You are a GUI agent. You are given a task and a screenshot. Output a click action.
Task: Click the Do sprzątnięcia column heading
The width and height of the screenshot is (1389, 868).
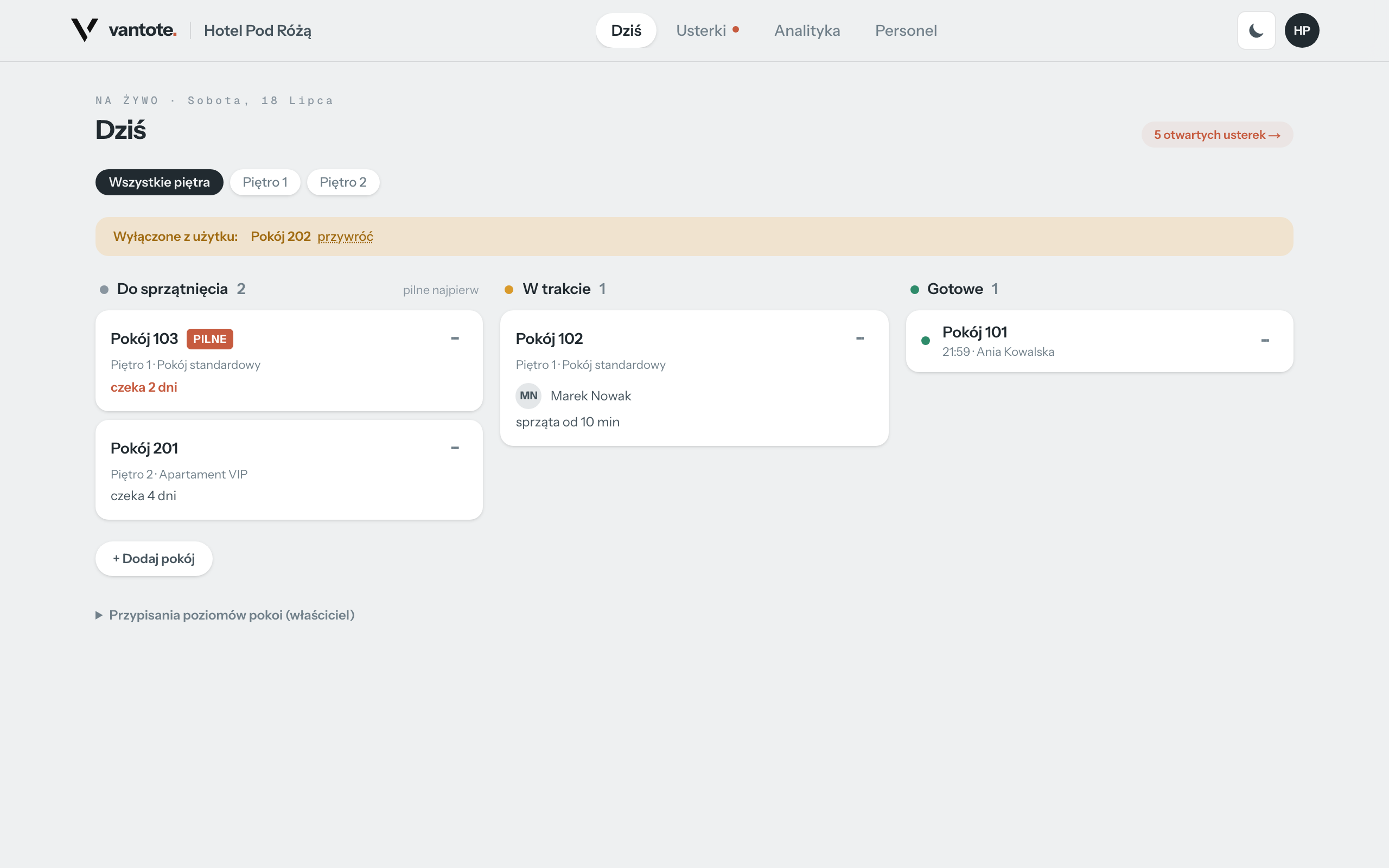point(172,289)
